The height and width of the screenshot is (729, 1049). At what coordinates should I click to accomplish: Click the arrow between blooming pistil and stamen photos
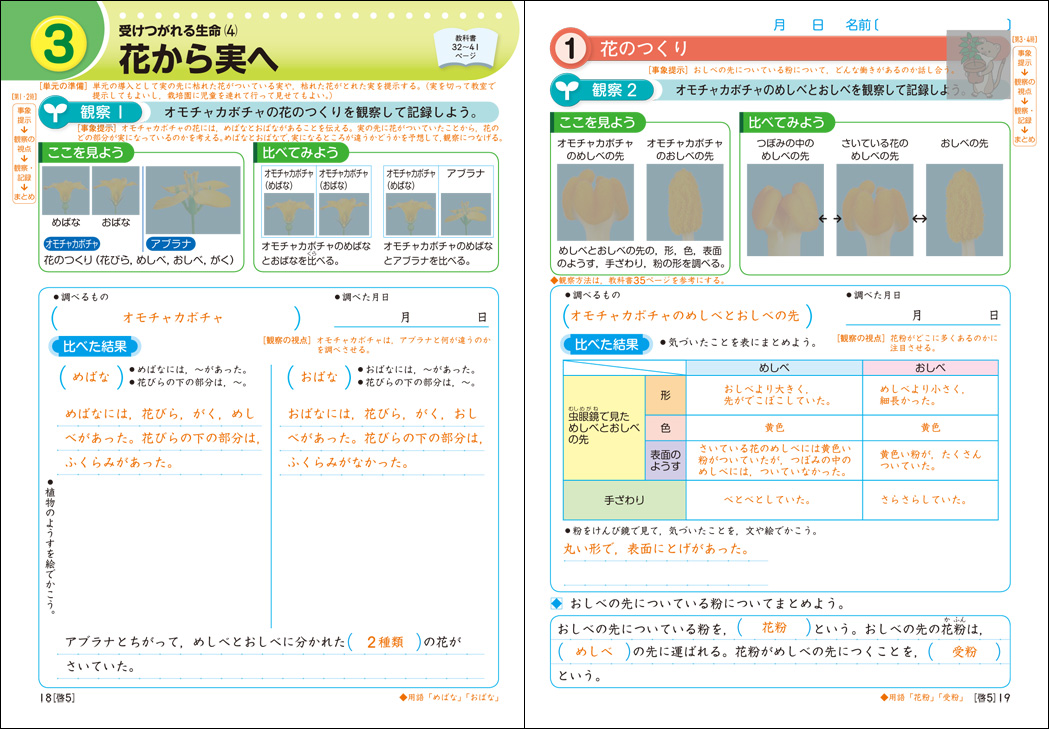pyautogui.click(x=919, y=219)
